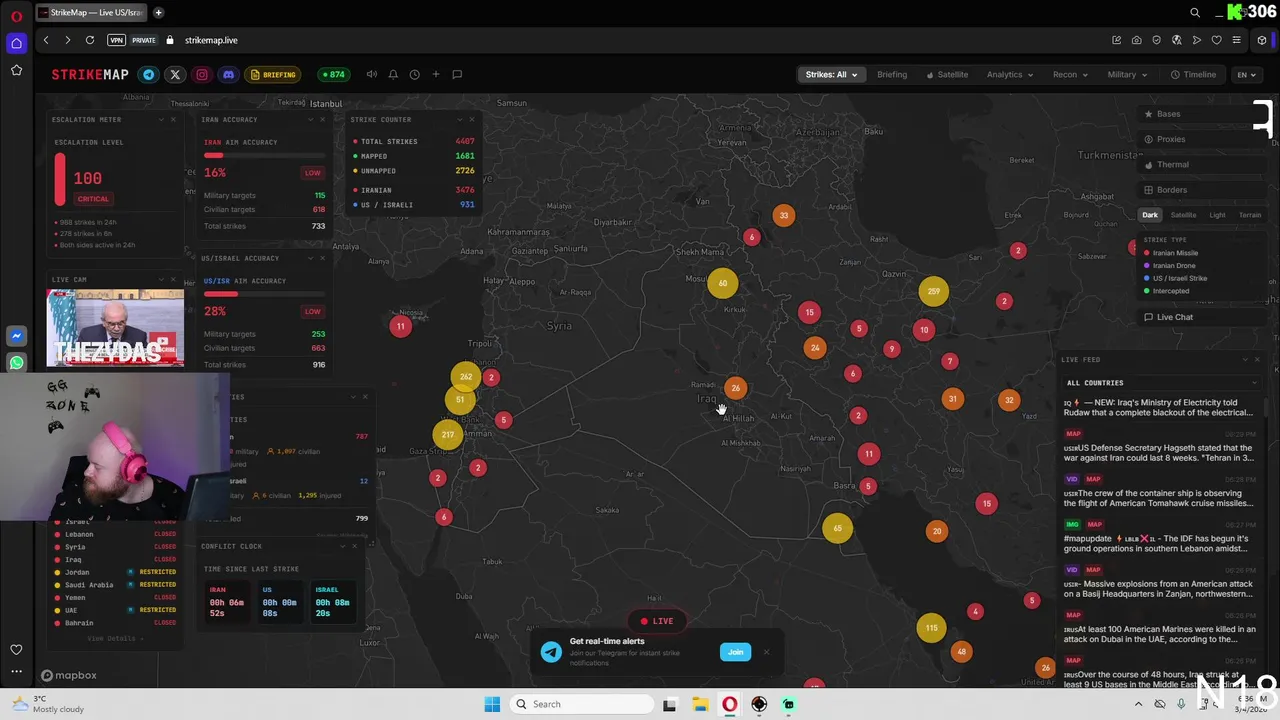Open Opera easy setup menu icon
The image size is (1280, 720).
coord(1236,40)
